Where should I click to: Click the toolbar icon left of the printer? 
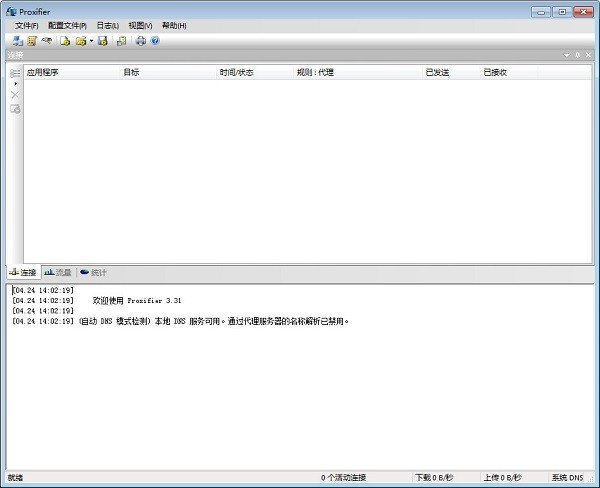point(122,41)
